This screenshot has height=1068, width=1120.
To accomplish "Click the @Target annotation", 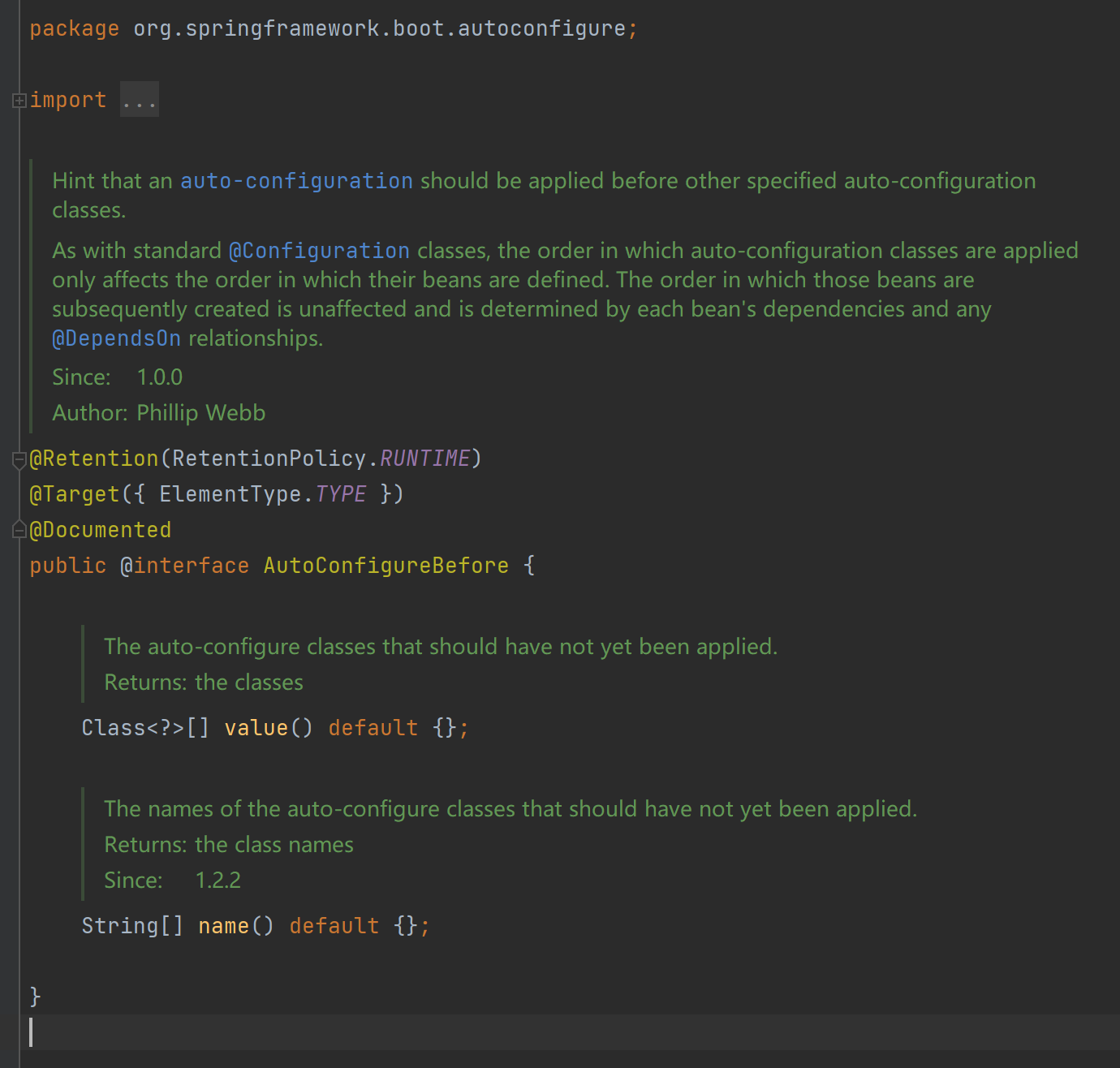I will [x=75, y=494].
